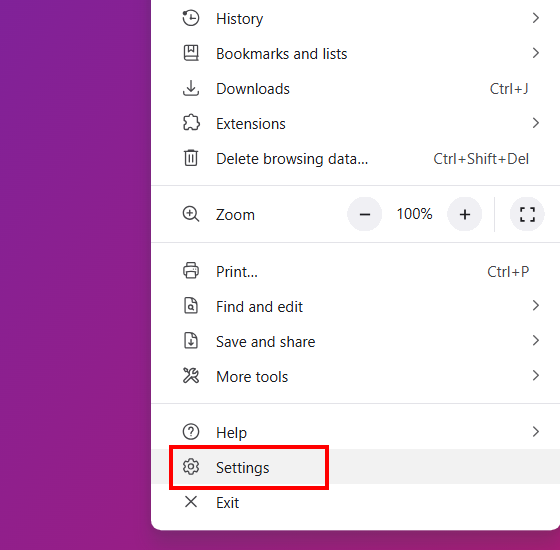Click the Ctrl+P shortcut text

pos(508,272)
